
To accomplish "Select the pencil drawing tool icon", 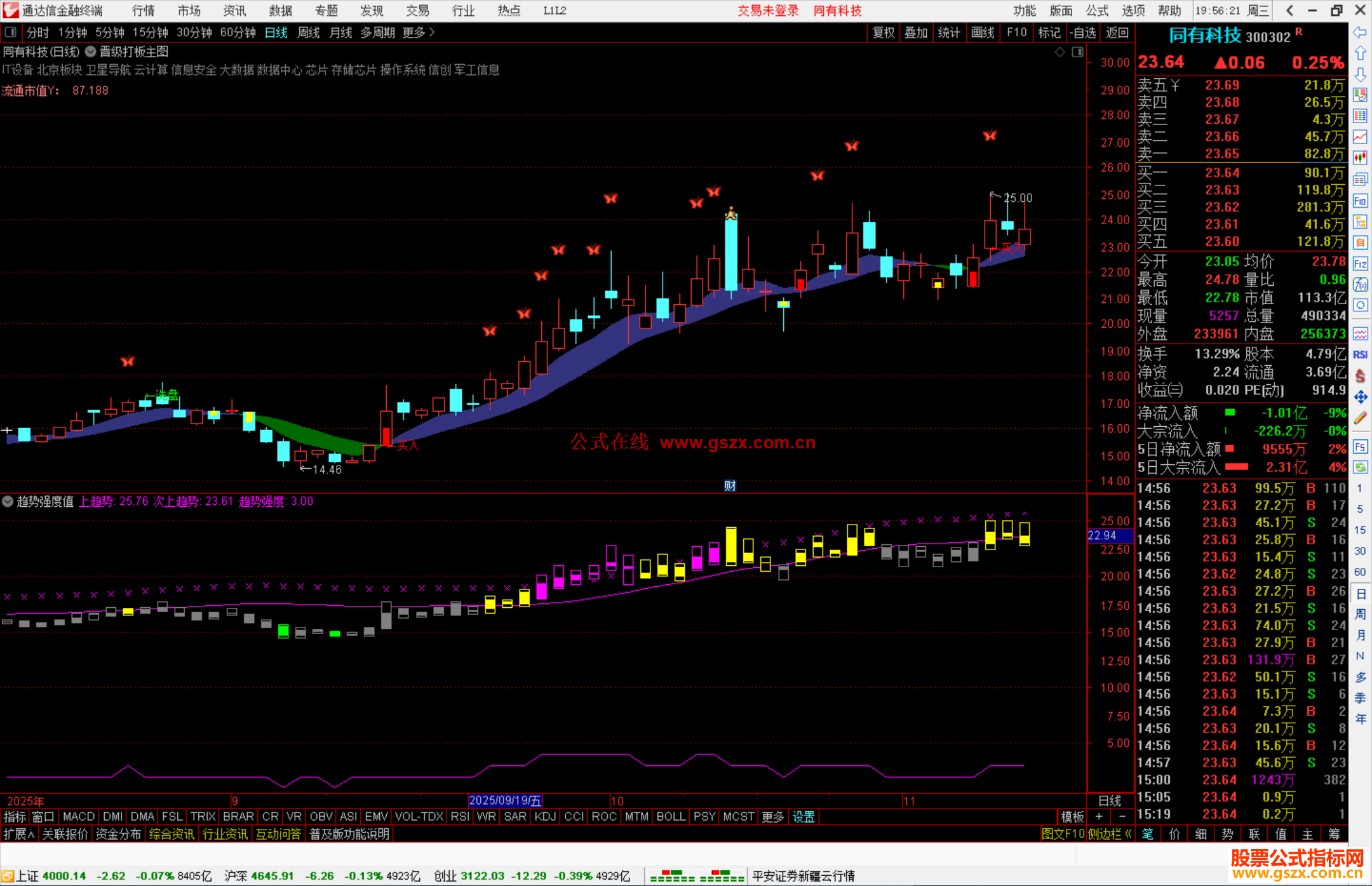I will (x=1360, y=418).
